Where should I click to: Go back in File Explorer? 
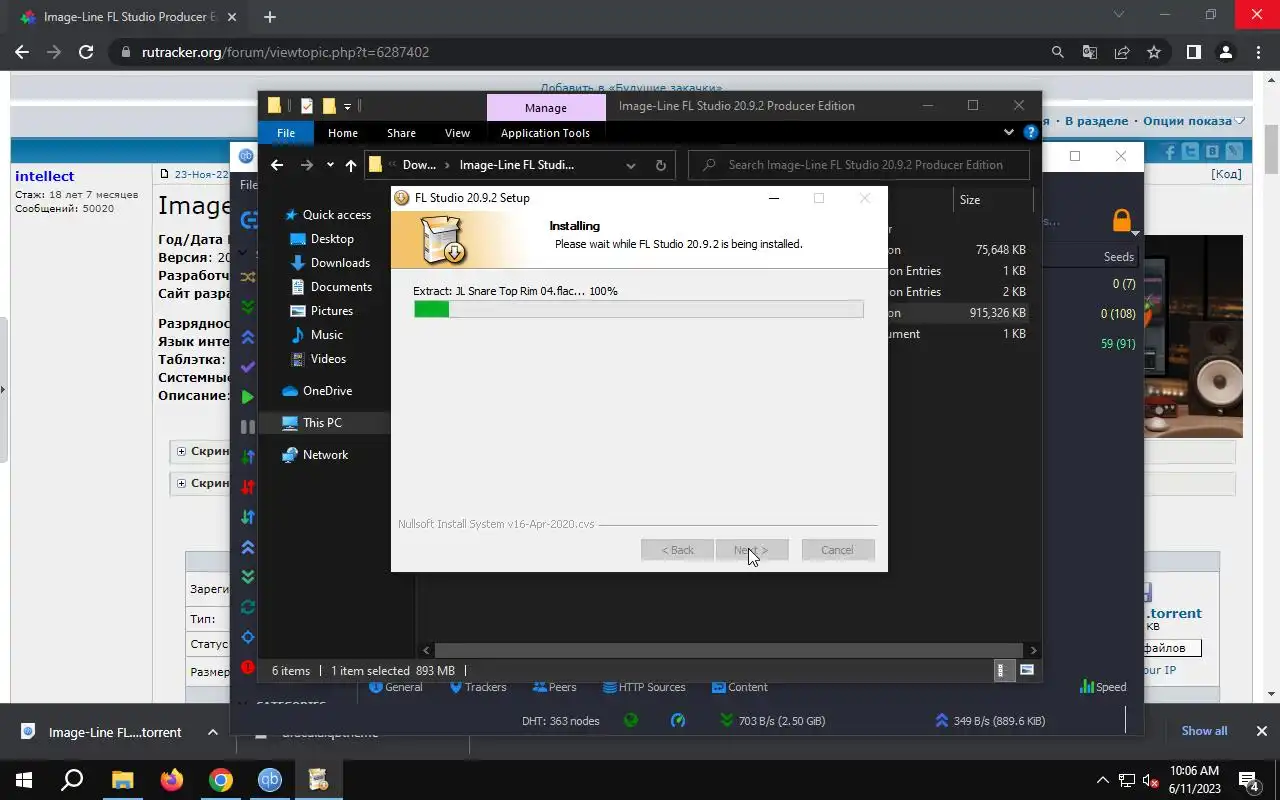pos(277,165)
